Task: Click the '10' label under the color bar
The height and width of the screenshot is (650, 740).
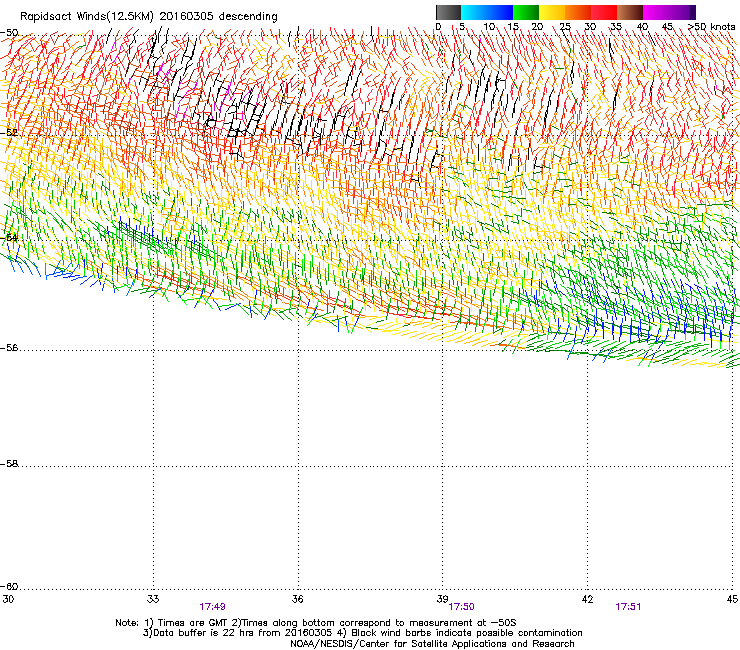Action: 488,27
